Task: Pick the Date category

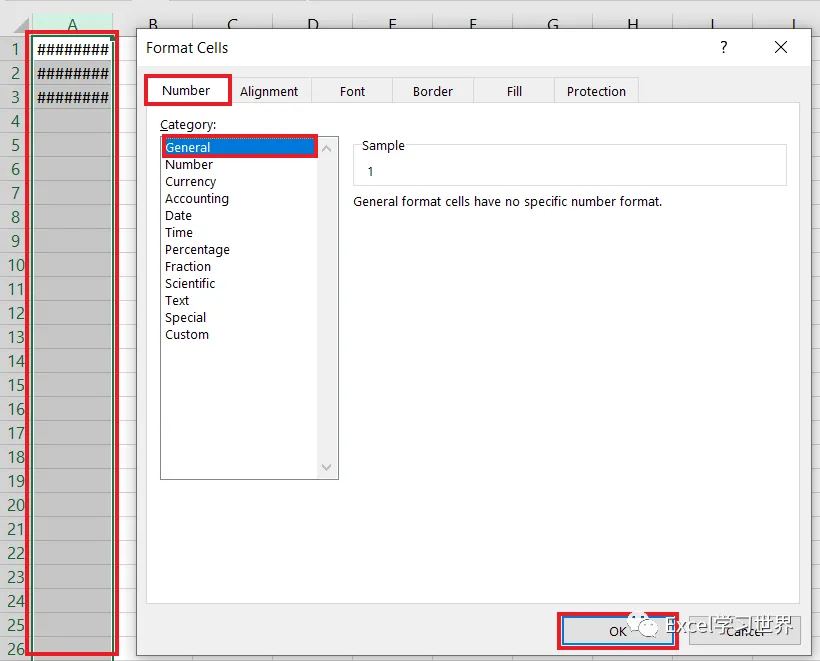Action: [x=240, y=215]
